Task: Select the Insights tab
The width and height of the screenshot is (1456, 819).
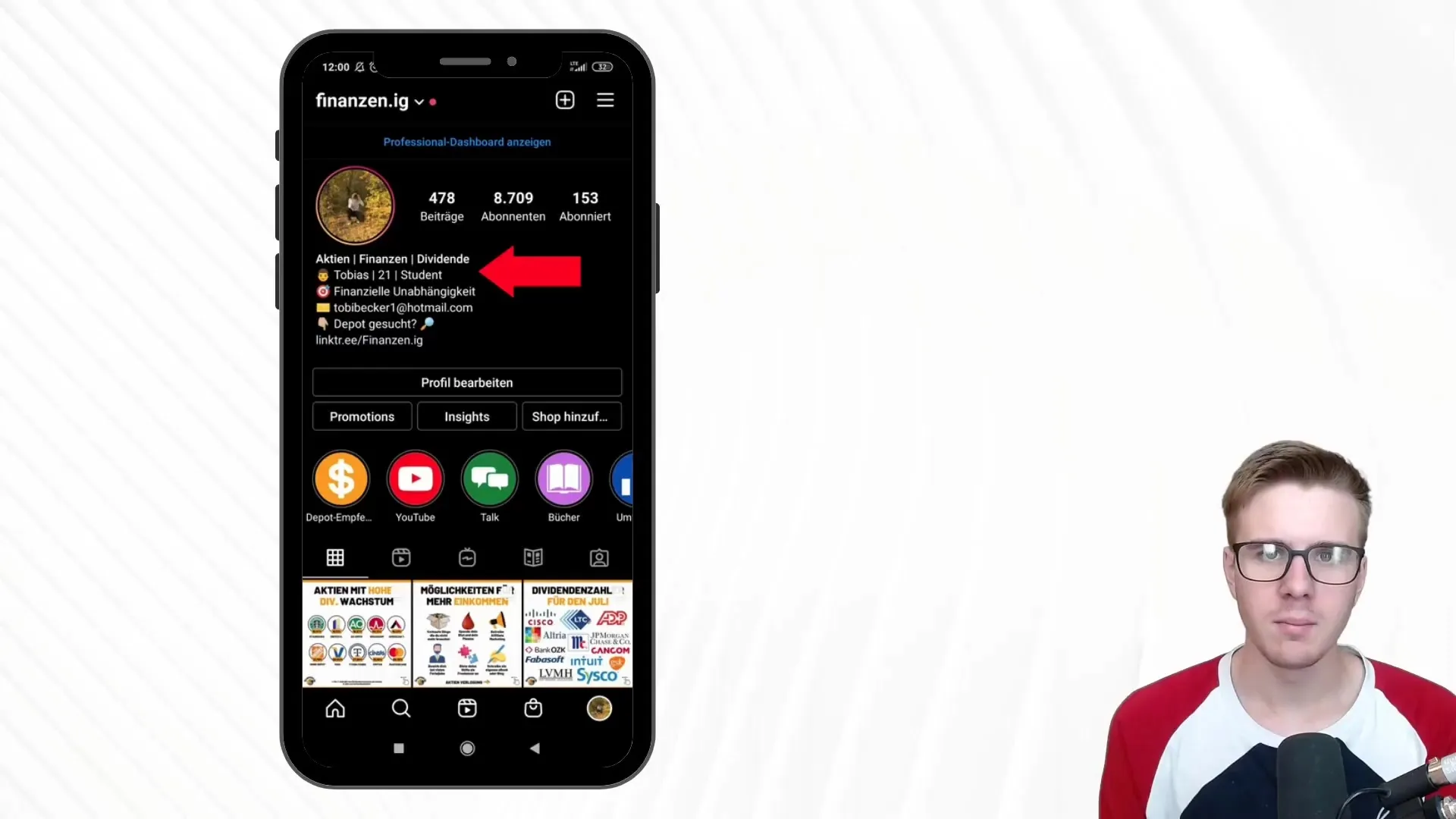Action: [467, 416]
